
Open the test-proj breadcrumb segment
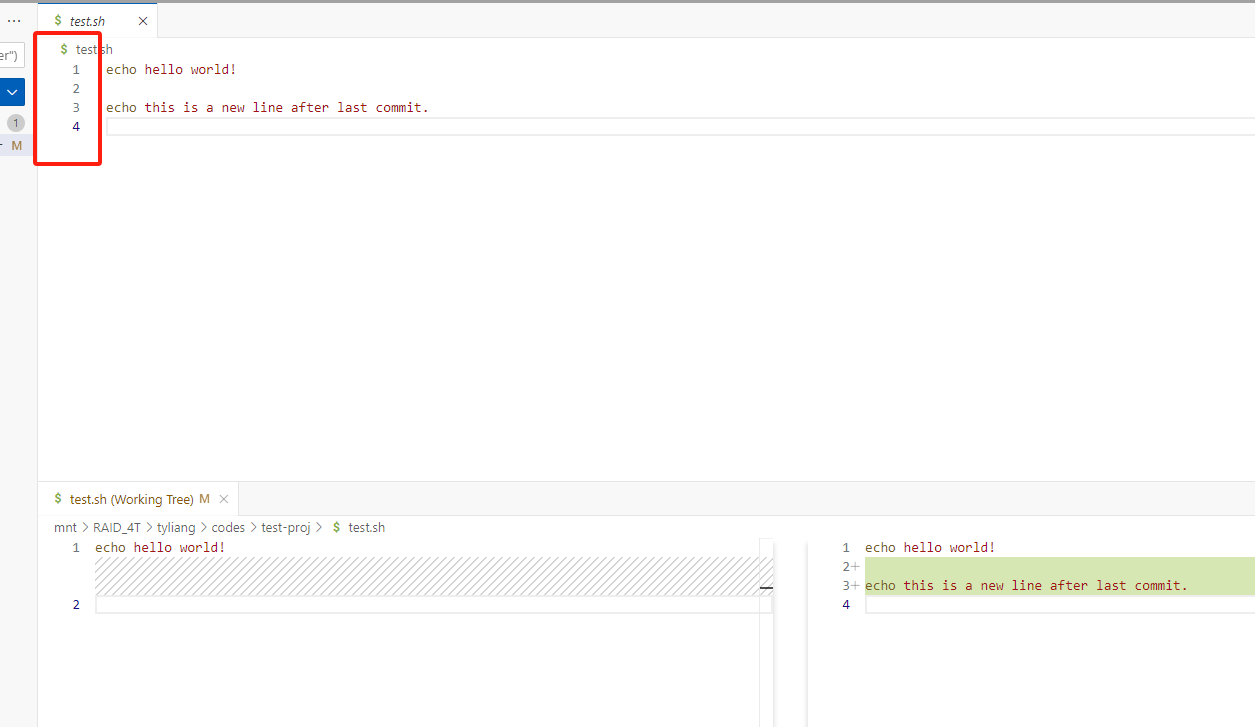coord(286,527)
